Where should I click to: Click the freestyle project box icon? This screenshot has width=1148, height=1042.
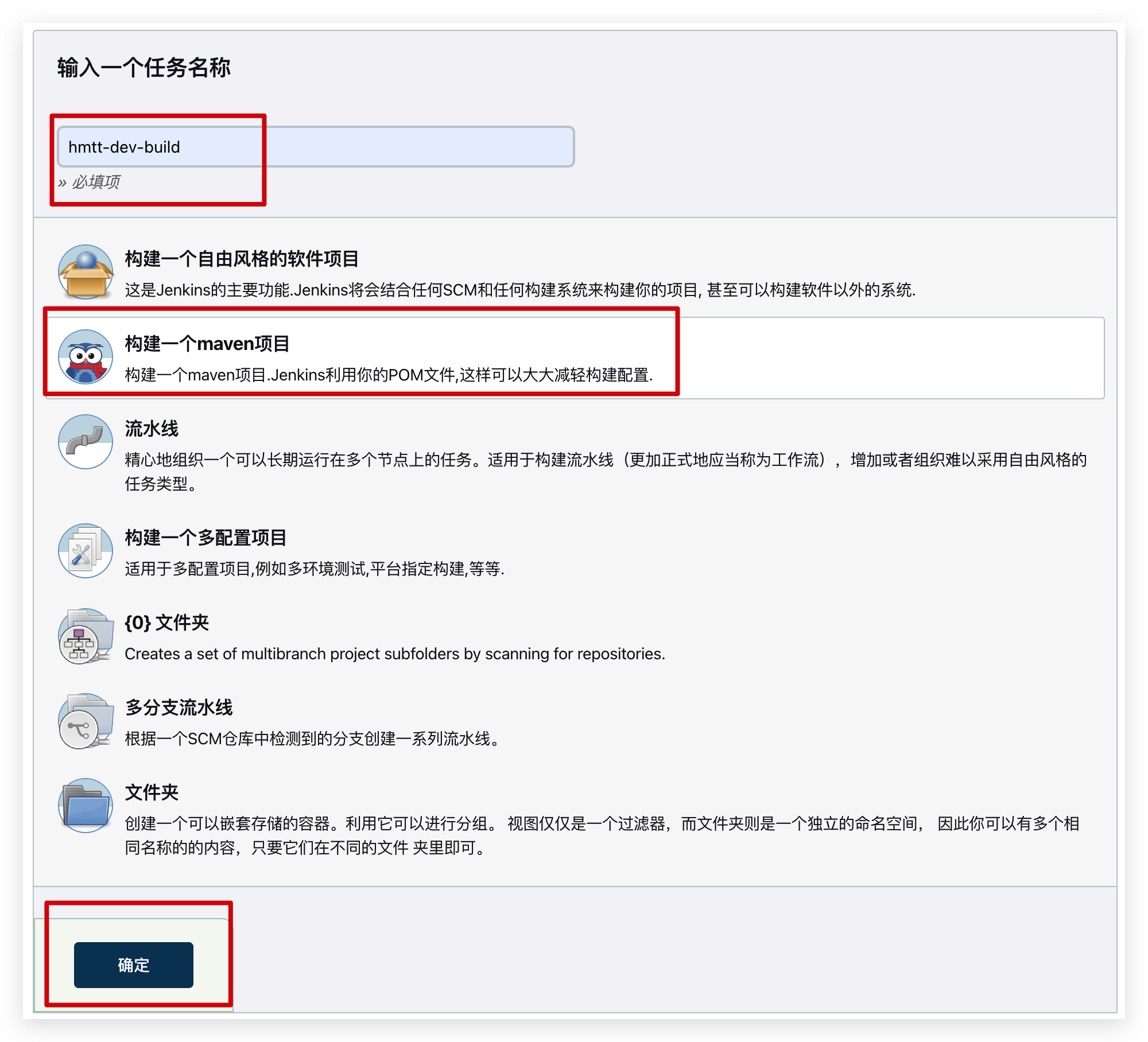pyautogui.click(x=86, y=272)
